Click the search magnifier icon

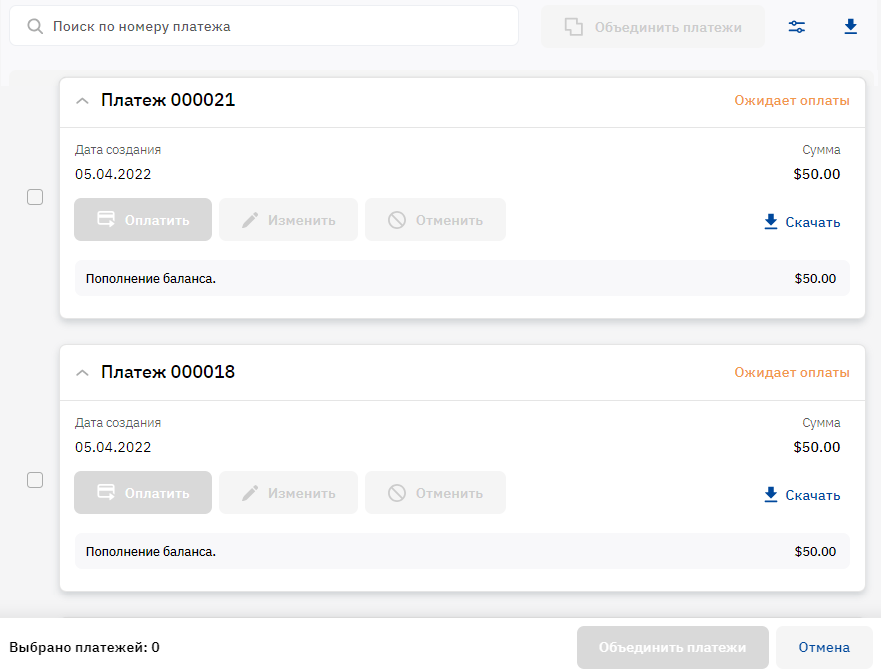click(x=35, y=26)
